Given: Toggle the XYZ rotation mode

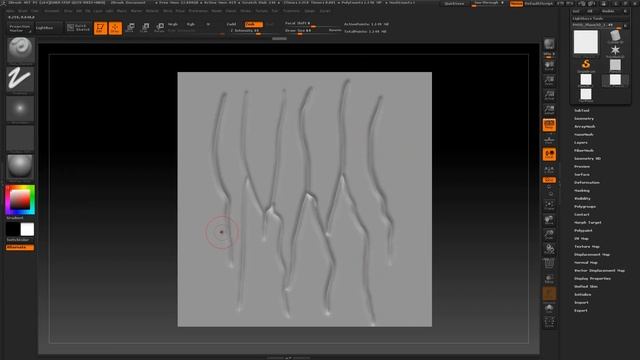Looking at the screenshot, I should point(549,180).
